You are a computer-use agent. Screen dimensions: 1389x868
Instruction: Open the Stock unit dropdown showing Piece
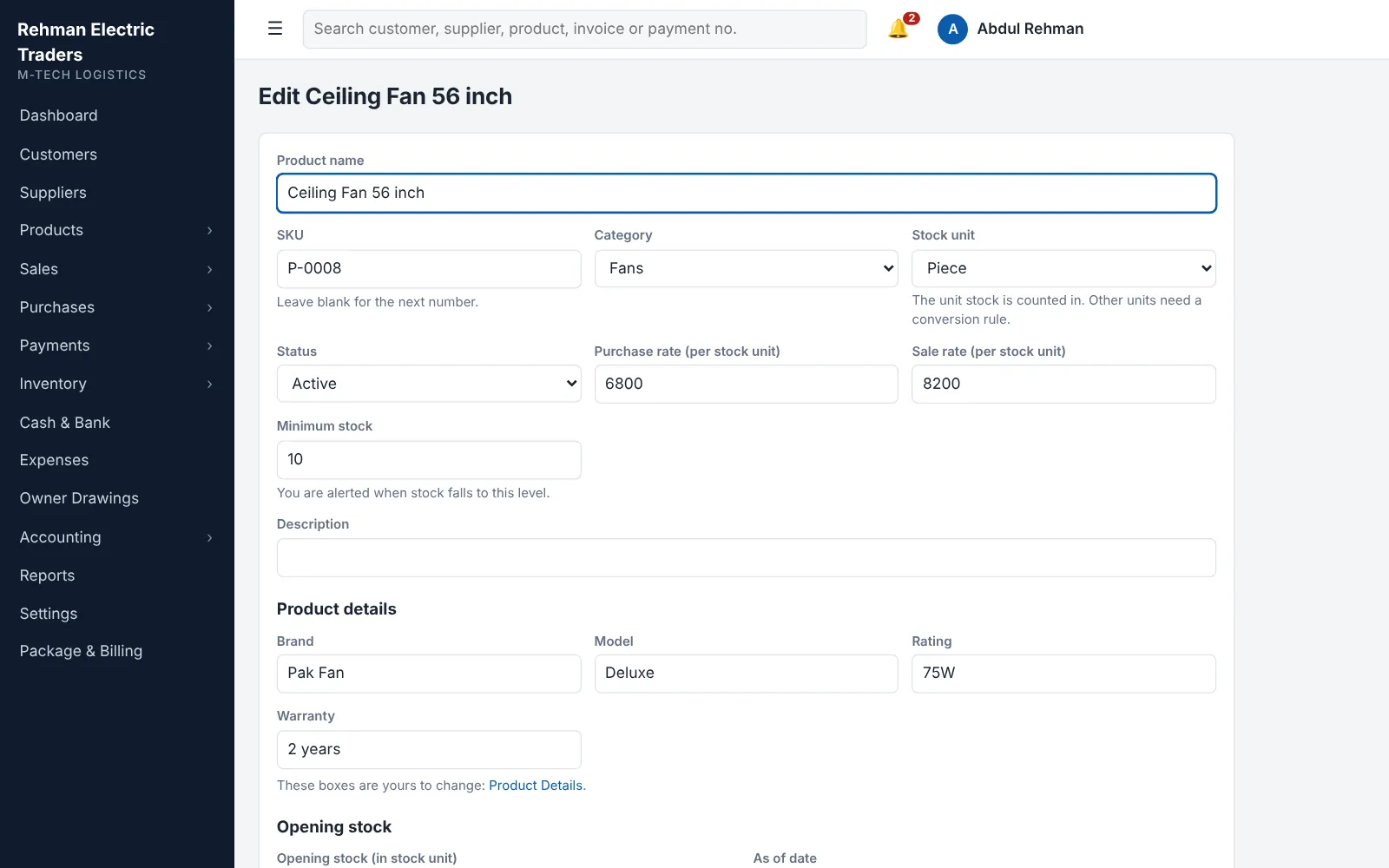pyautogui.click(x=1063, y=268)
